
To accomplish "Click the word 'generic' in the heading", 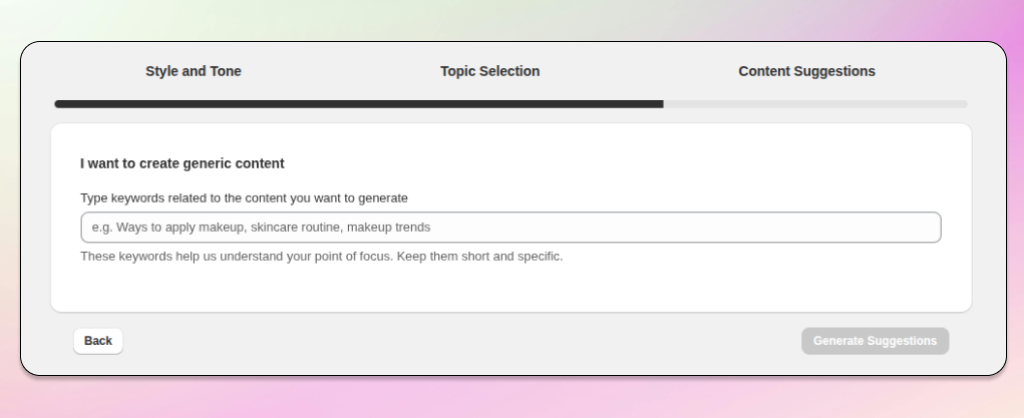I will (206, 163).
